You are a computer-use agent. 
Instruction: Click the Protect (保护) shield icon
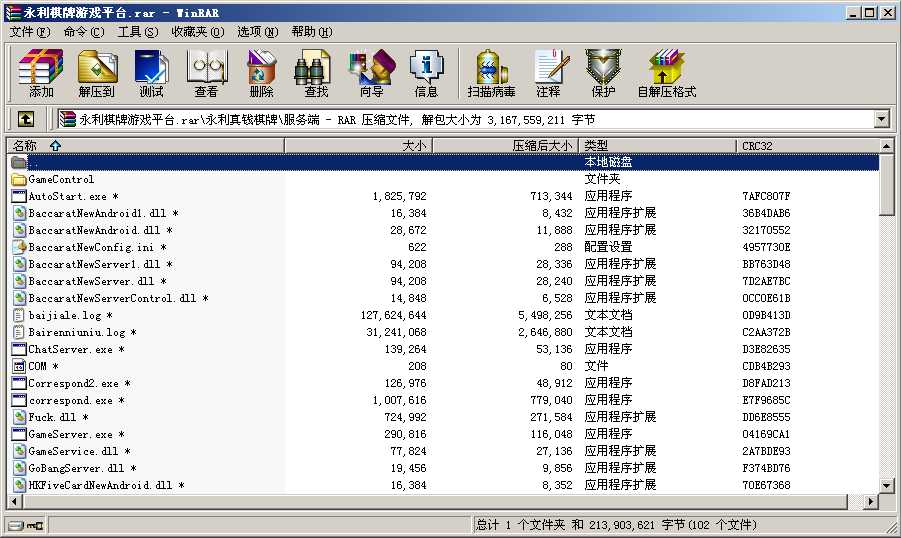click(x=603, y=74)
